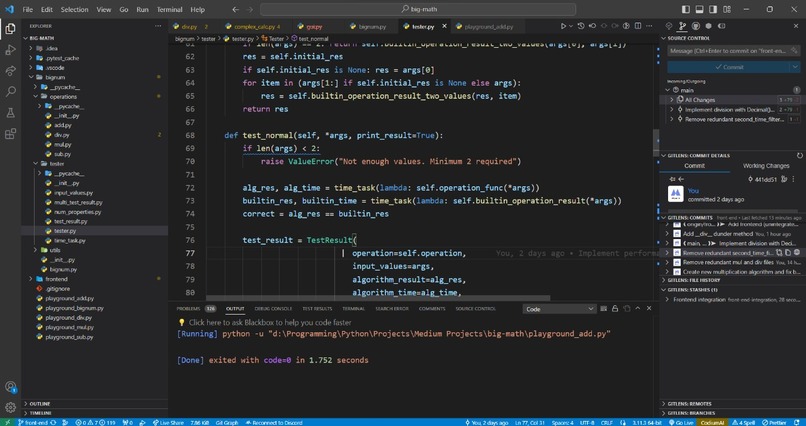Open the Terminal menu
Screen dimensions: 806x426
click(169, 9)
